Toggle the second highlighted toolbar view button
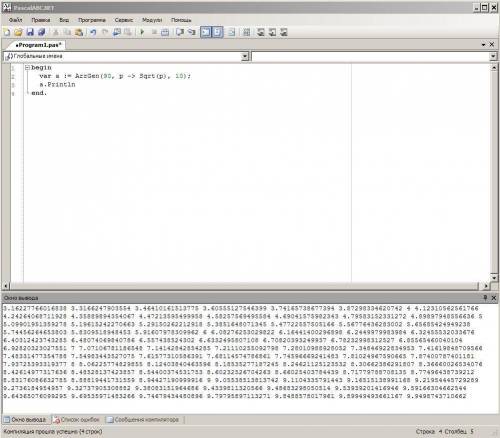This screenshot has height=438, width=500. click(x=217, y=32)
